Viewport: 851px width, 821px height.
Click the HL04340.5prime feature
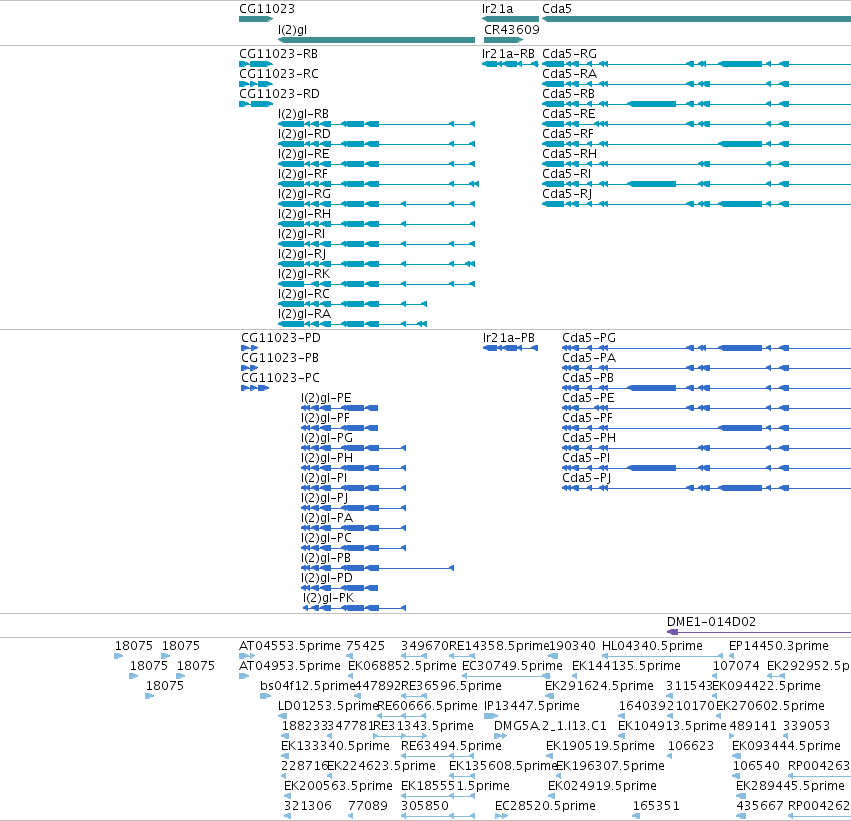(662, 656)
